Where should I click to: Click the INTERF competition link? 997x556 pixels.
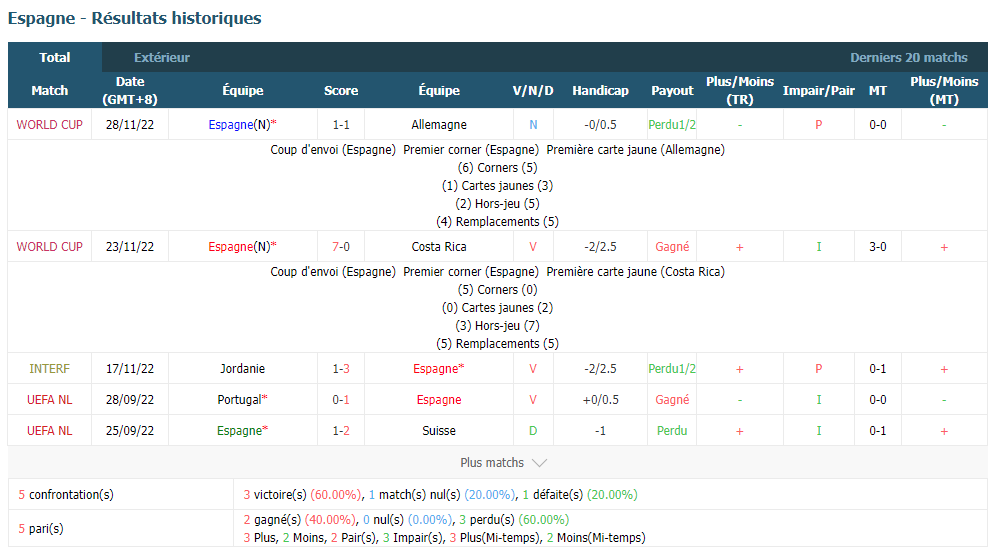click(x=50, y=369)
